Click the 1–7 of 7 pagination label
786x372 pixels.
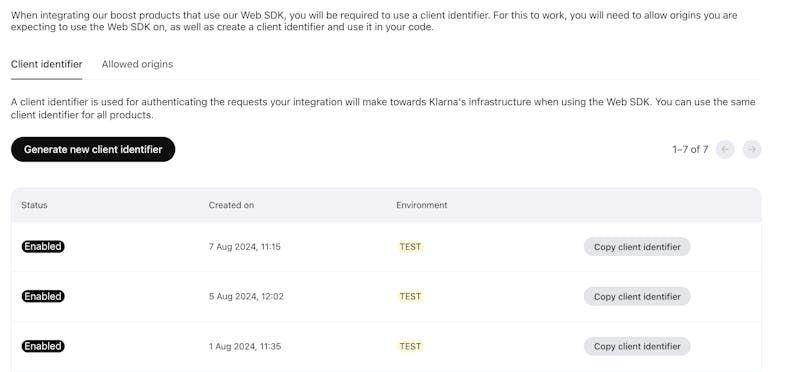[690, 149]
